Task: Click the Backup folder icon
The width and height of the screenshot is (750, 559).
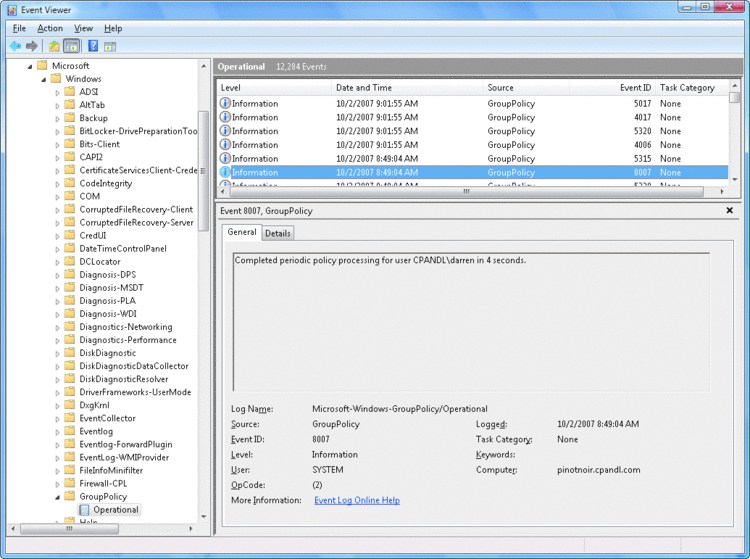Action: coord(70,118)
